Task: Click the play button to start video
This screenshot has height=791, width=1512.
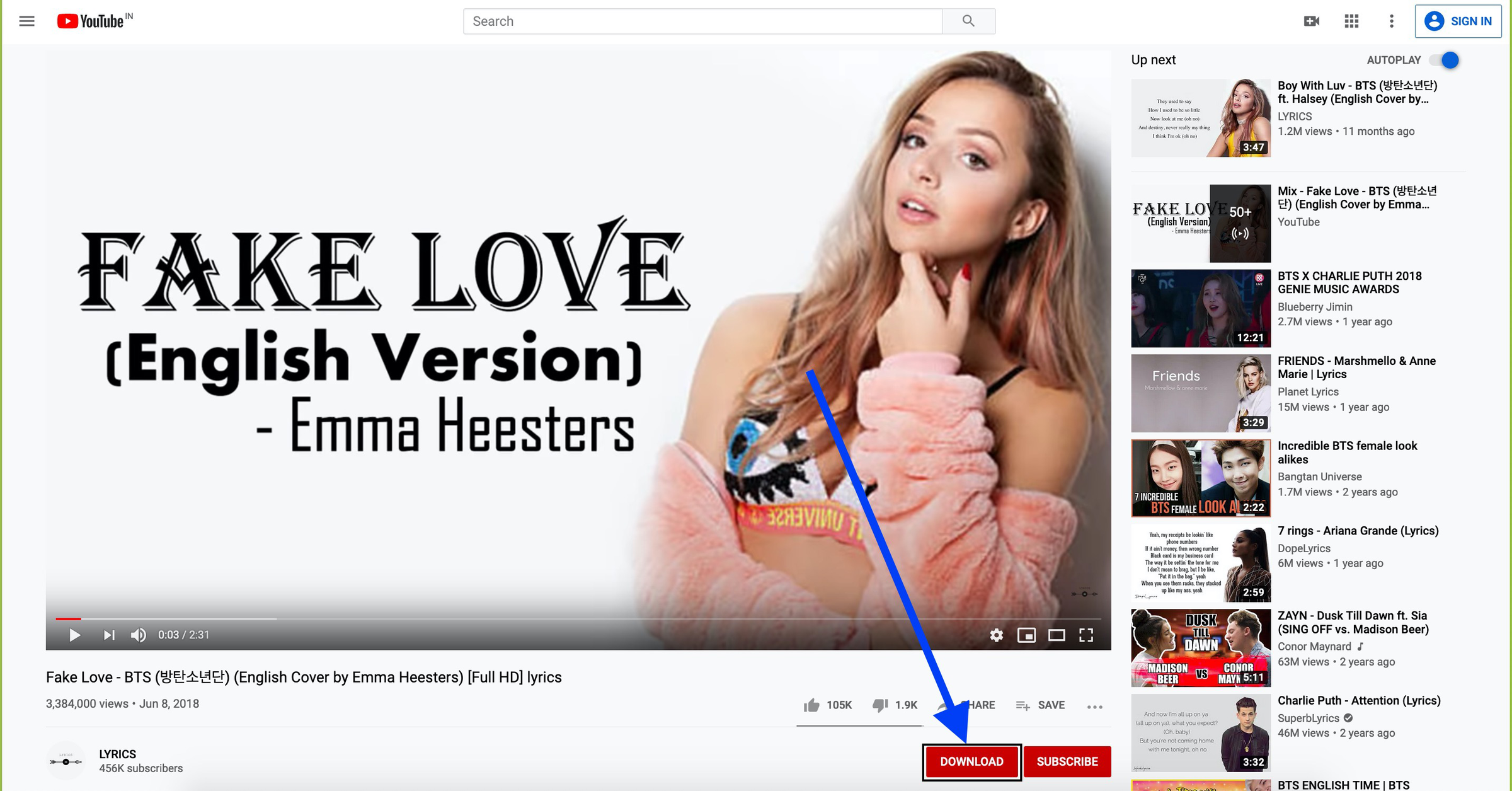Action: click(x=75, y=635)
